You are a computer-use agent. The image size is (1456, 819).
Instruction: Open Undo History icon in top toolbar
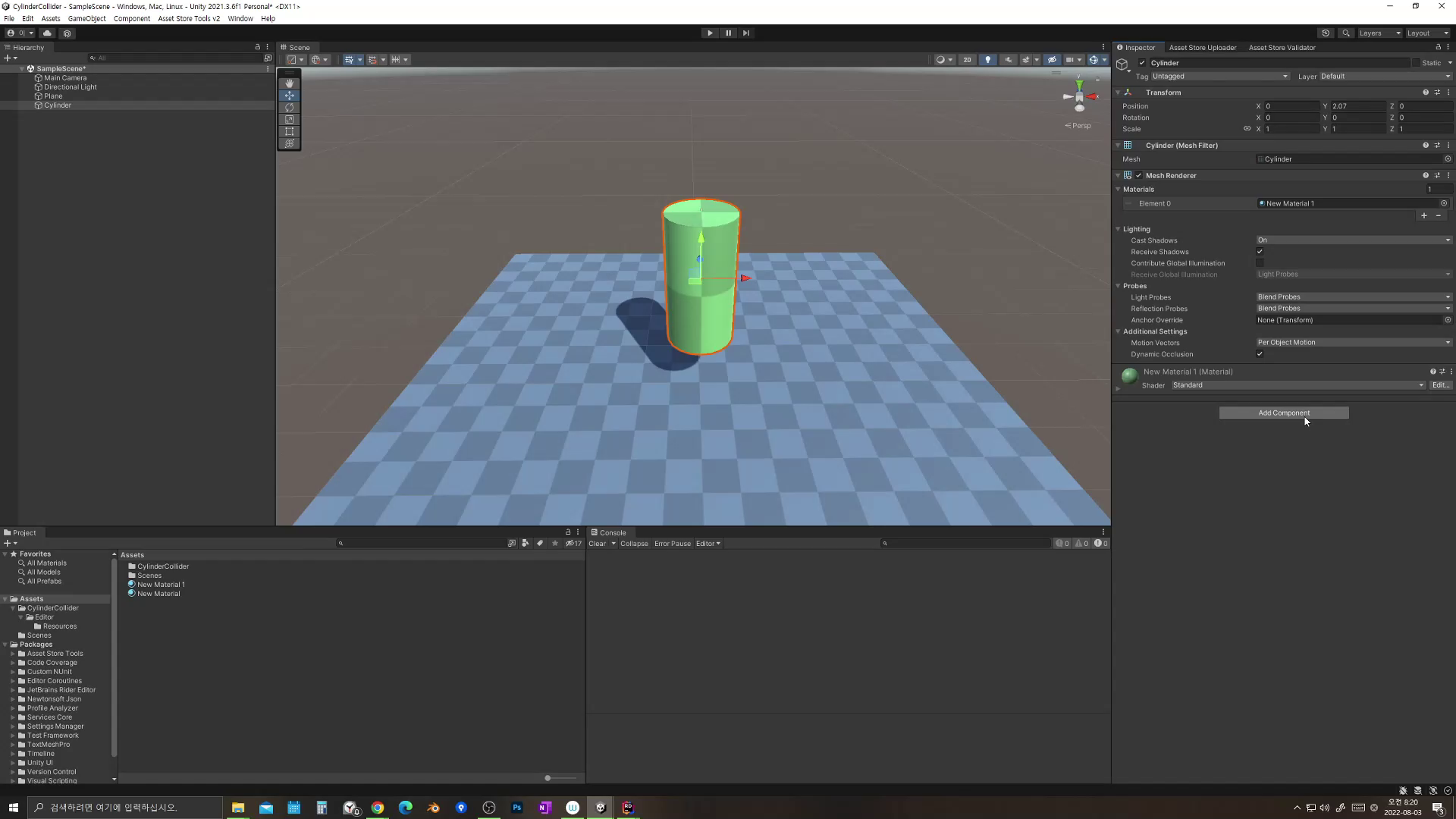click(1326, 33)
